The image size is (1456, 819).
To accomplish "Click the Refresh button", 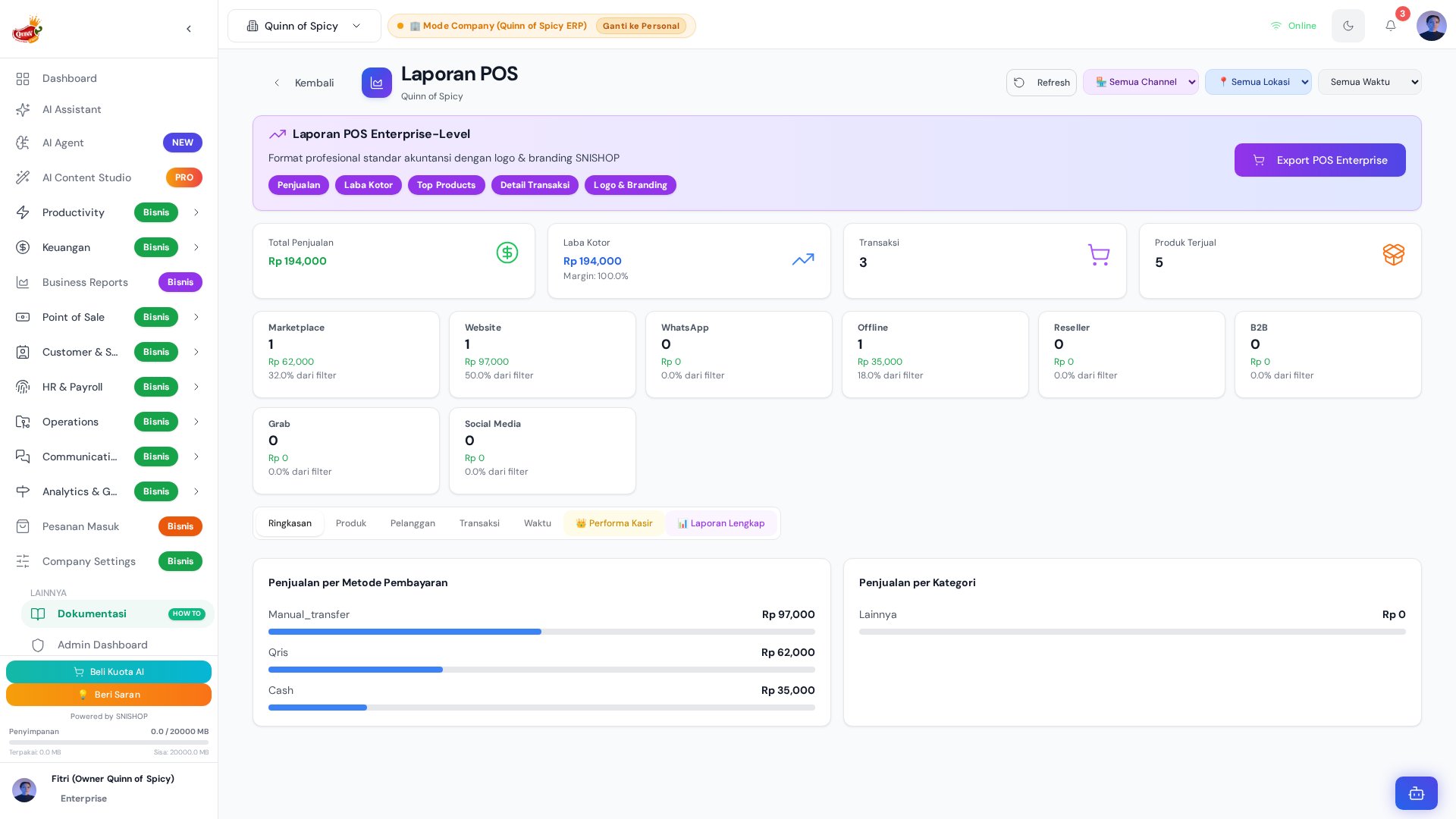I will 1041,83.
